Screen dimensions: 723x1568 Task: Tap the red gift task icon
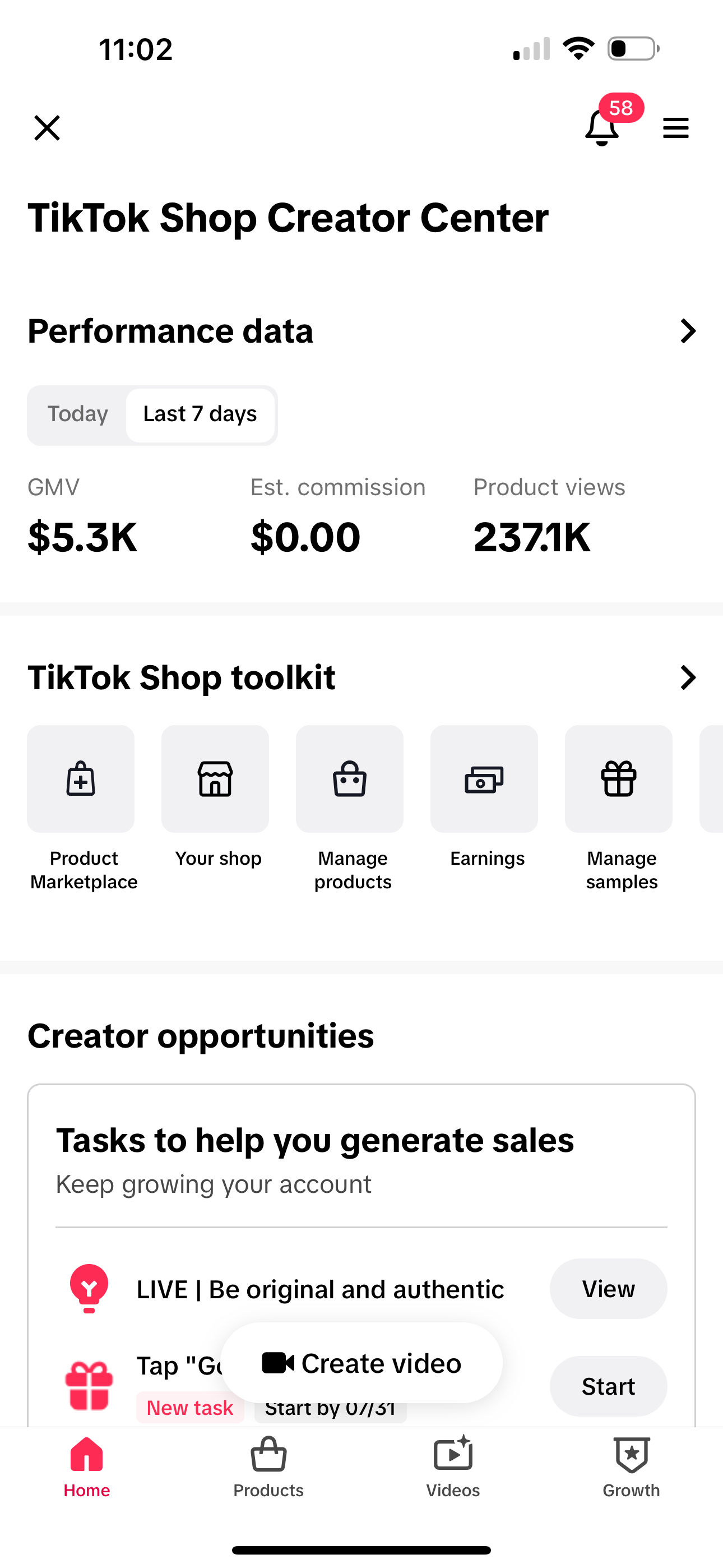[89, 1385]
